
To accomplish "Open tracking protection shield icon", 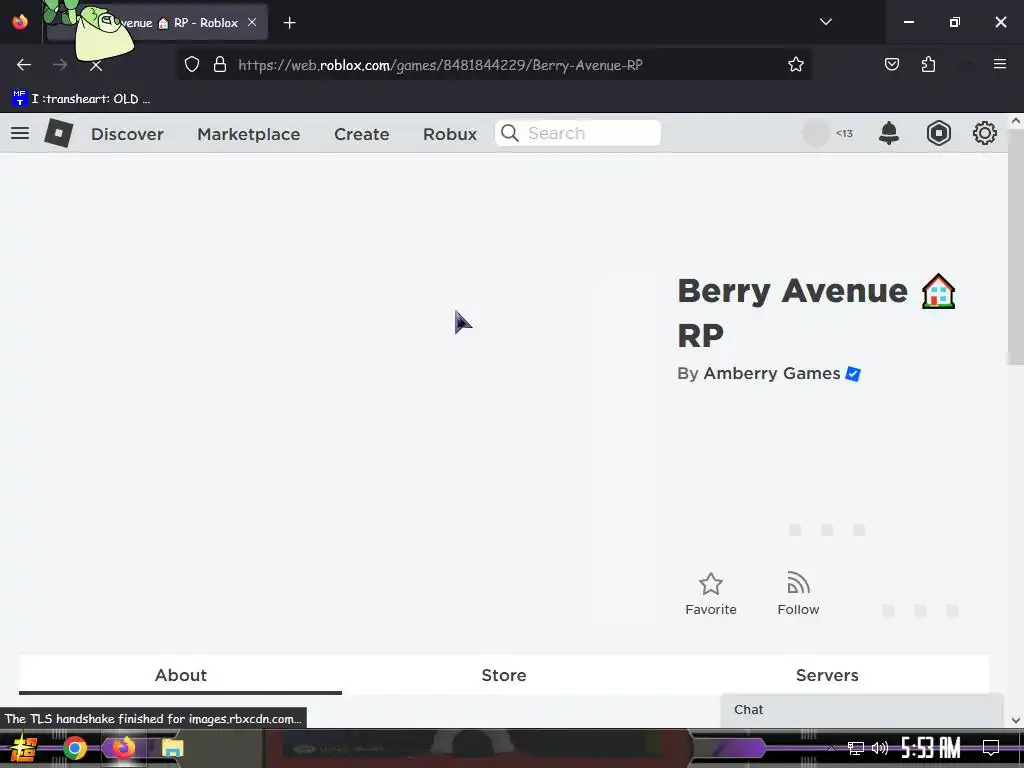I will point(191,65).
